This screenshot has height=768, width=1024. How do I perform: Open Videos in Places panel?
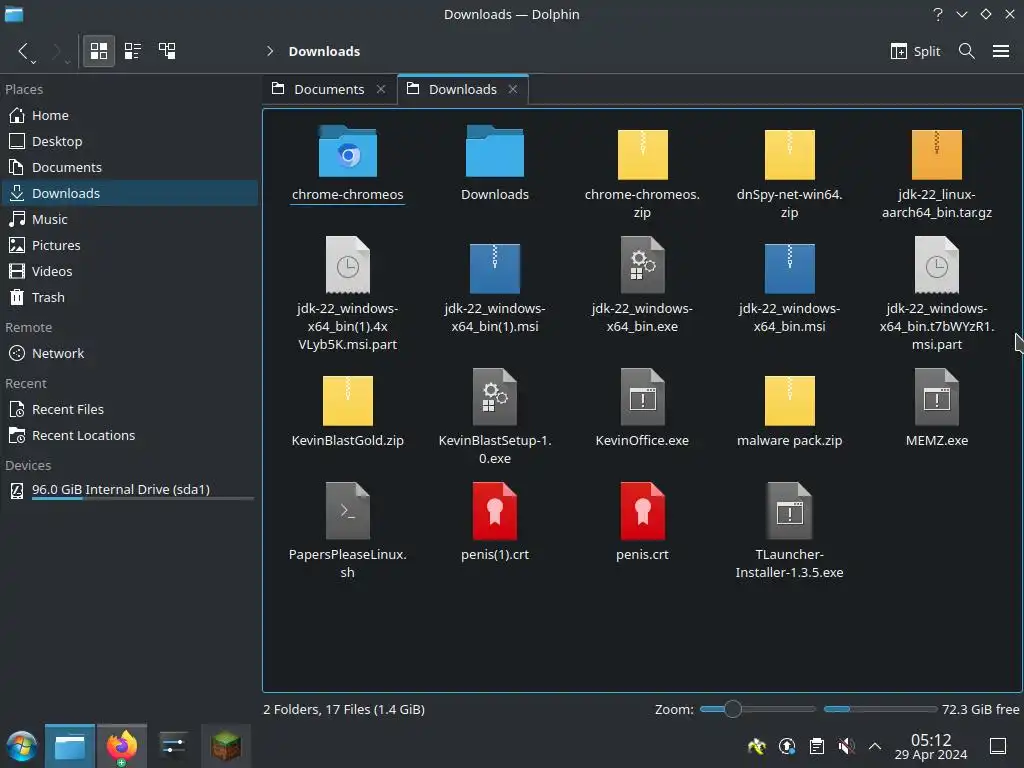click(x=129, y=271)
